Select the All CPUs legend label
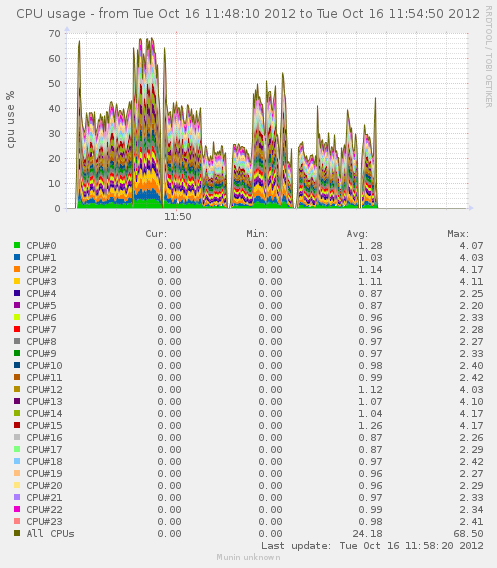 click(x=50, y=533)
